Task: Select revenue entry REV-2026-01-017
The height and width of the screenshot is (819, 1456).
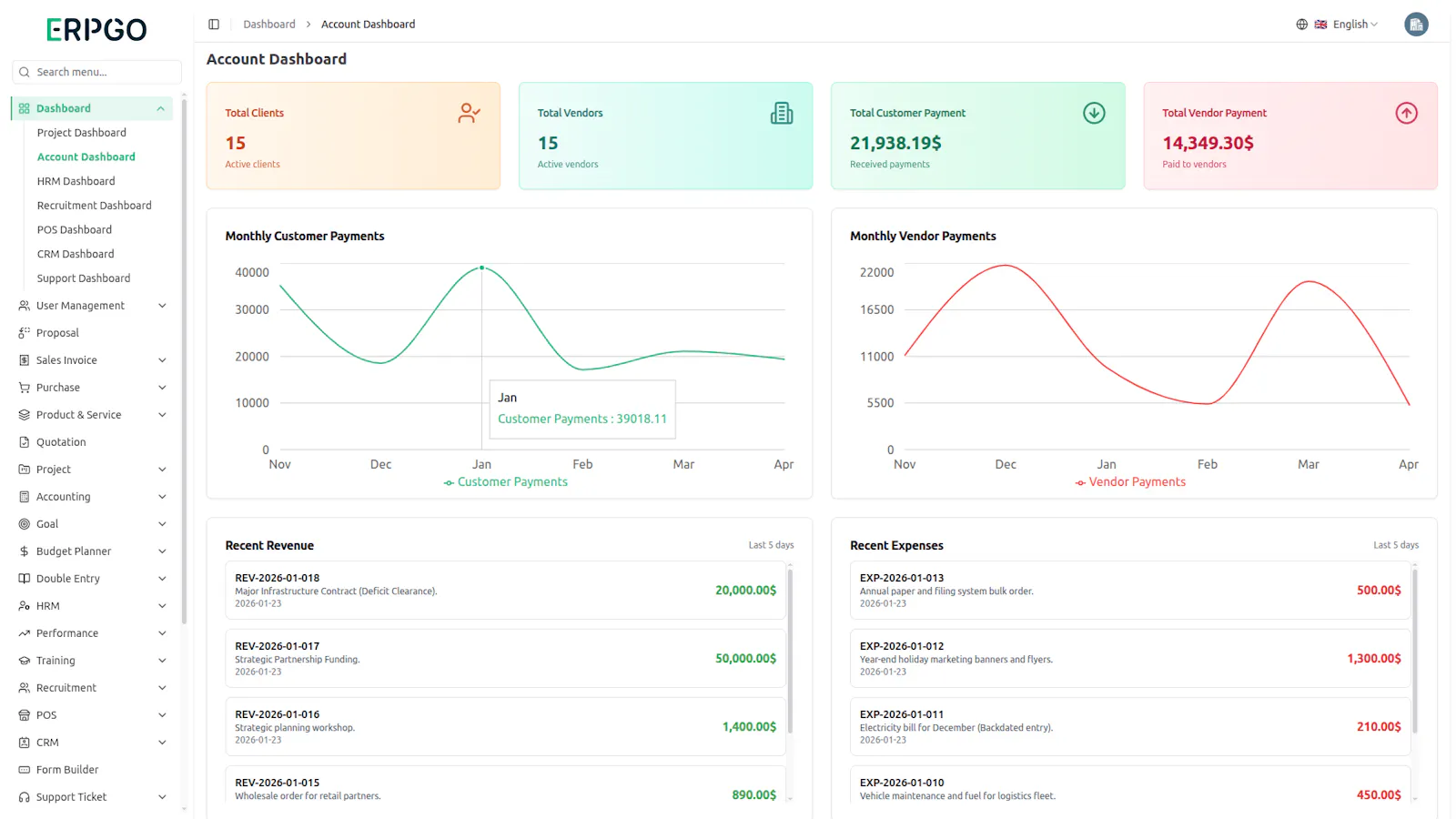Action: 505,659
